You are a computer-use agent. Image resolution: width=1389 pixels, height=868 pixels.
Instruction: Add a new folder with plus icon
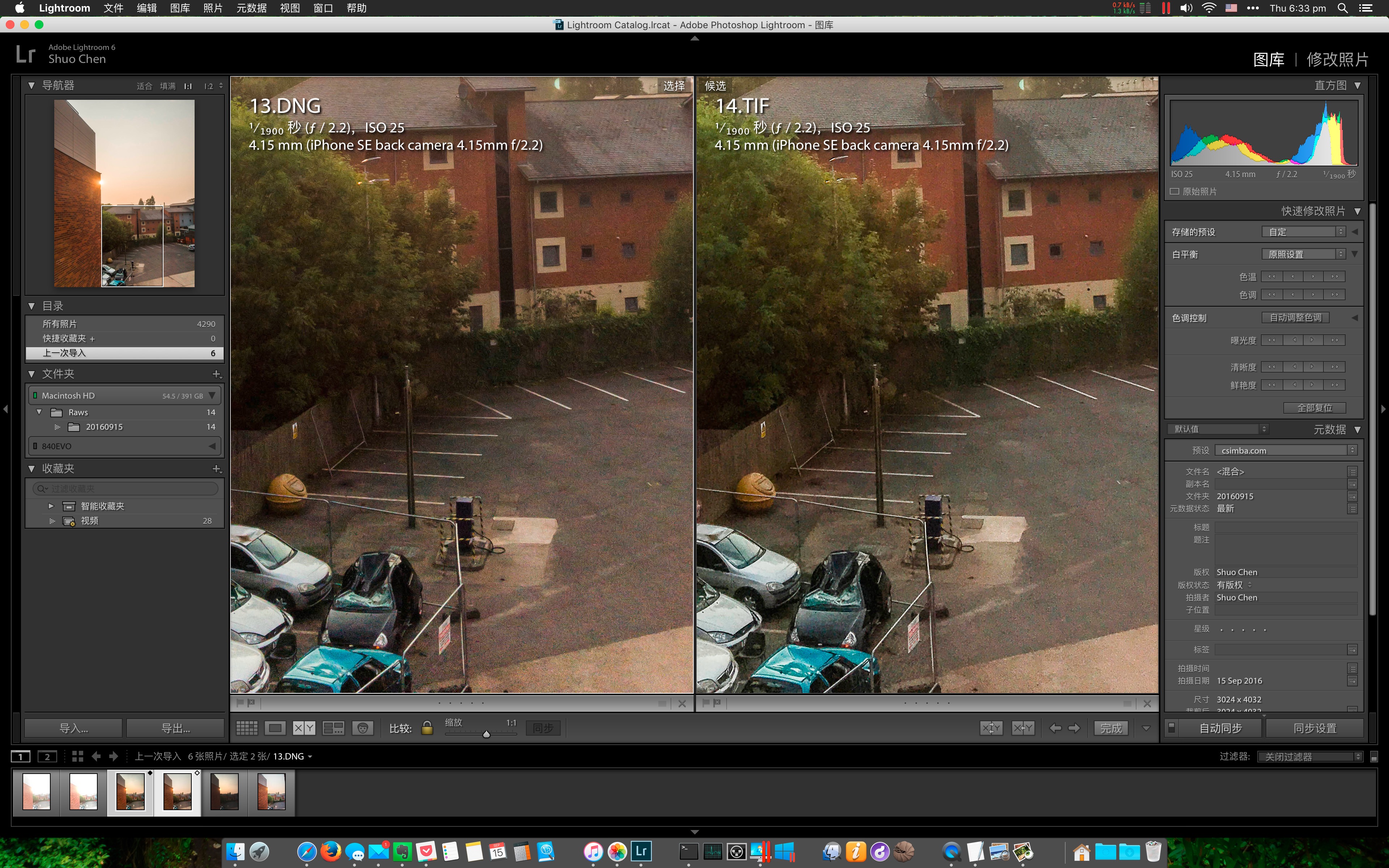(x=216, y=374)
